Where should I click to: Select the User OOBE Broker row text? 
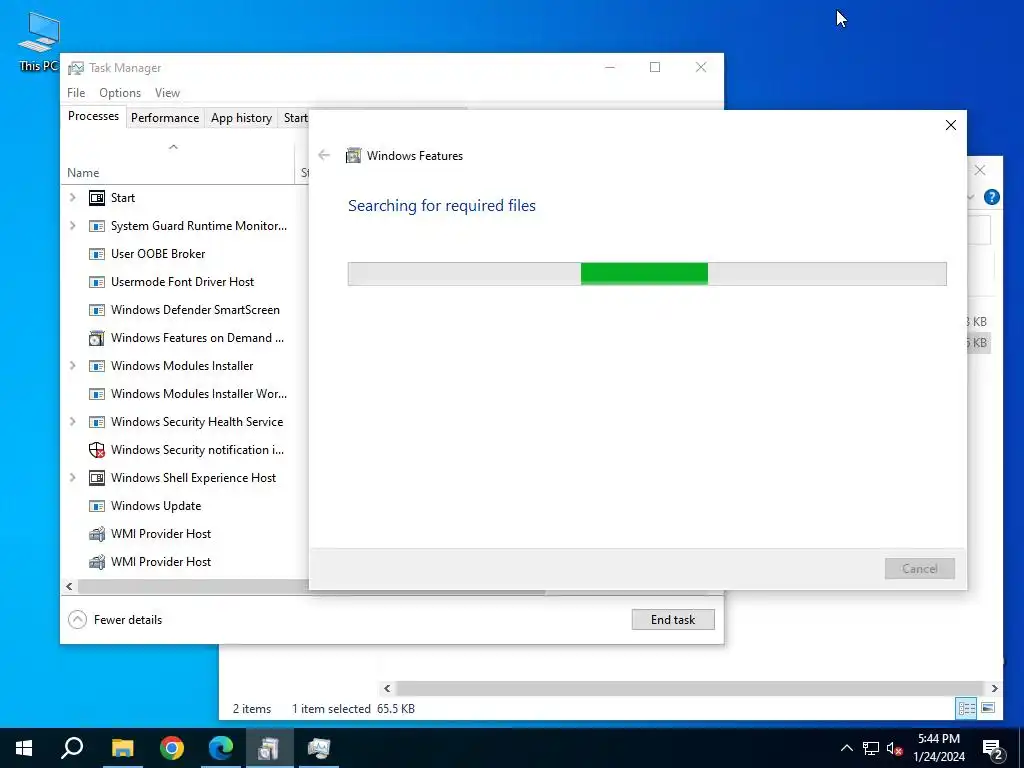[158, 254]
